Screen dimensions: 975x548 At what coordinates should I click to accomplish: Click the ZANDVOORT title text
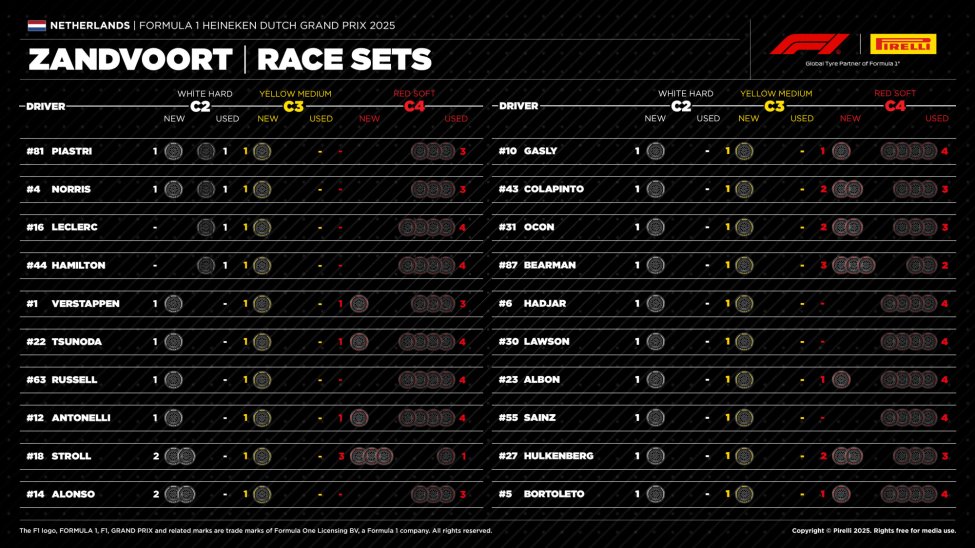pos(130,60)
